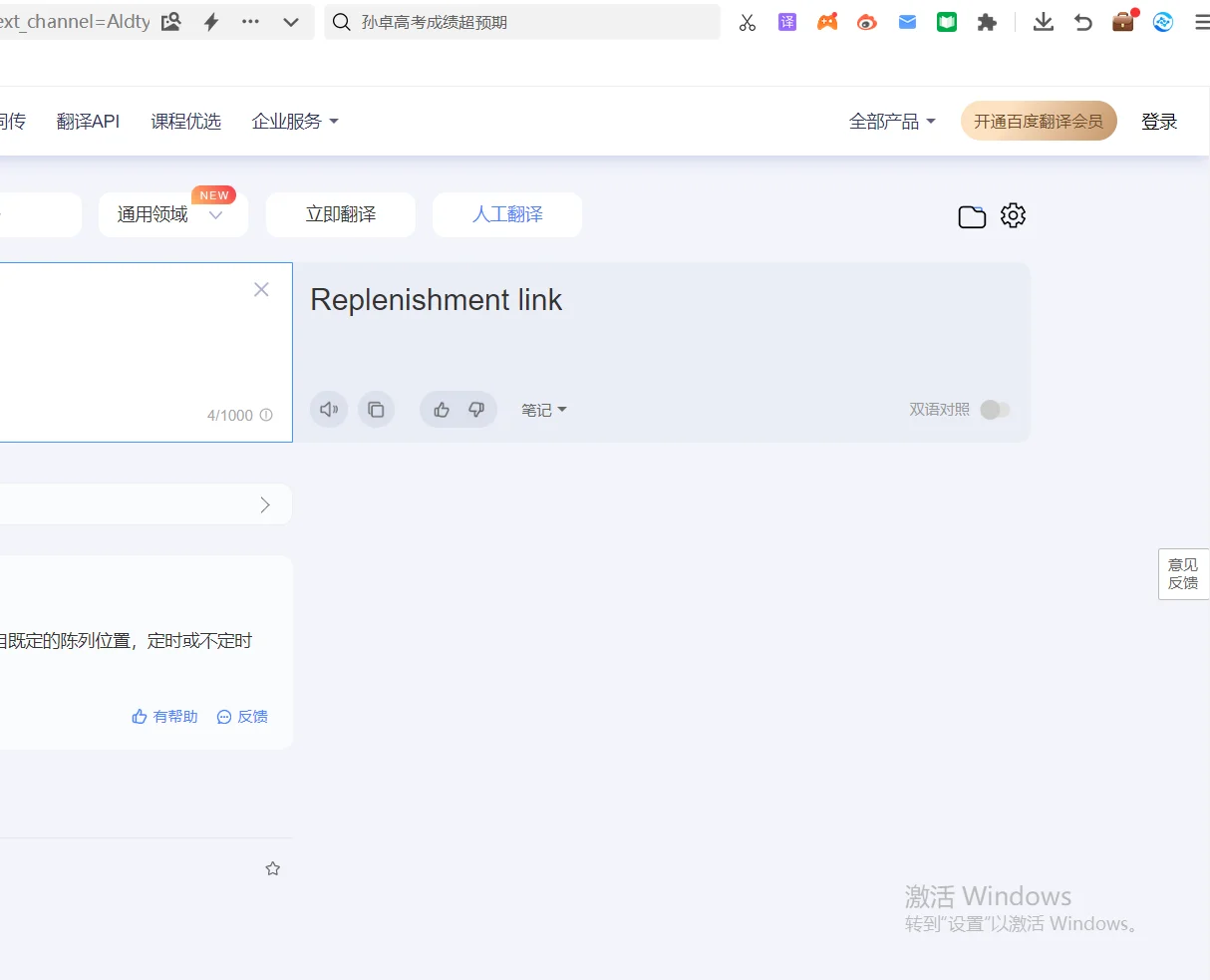Toggle the 双语对照 bilingual switch

point(995,410)
